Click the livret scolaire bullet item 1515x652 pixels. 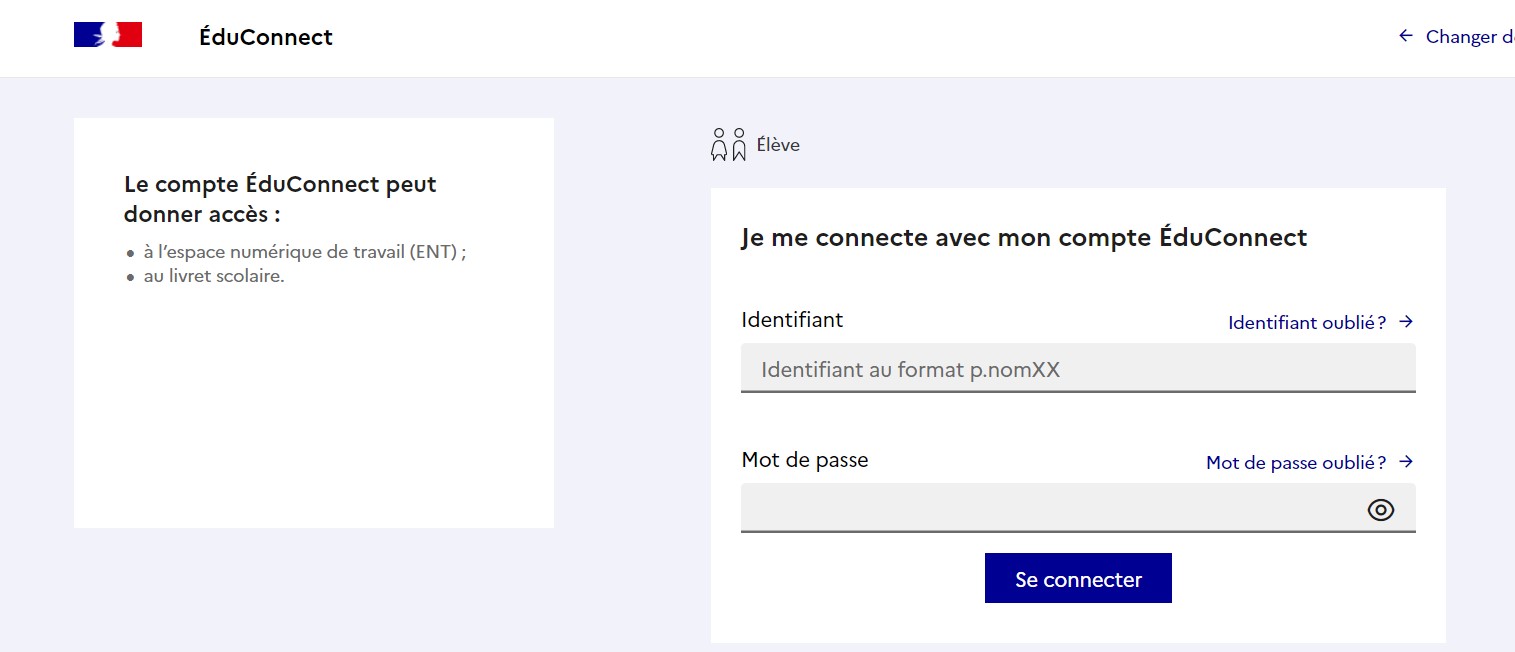tap(214, 276)
